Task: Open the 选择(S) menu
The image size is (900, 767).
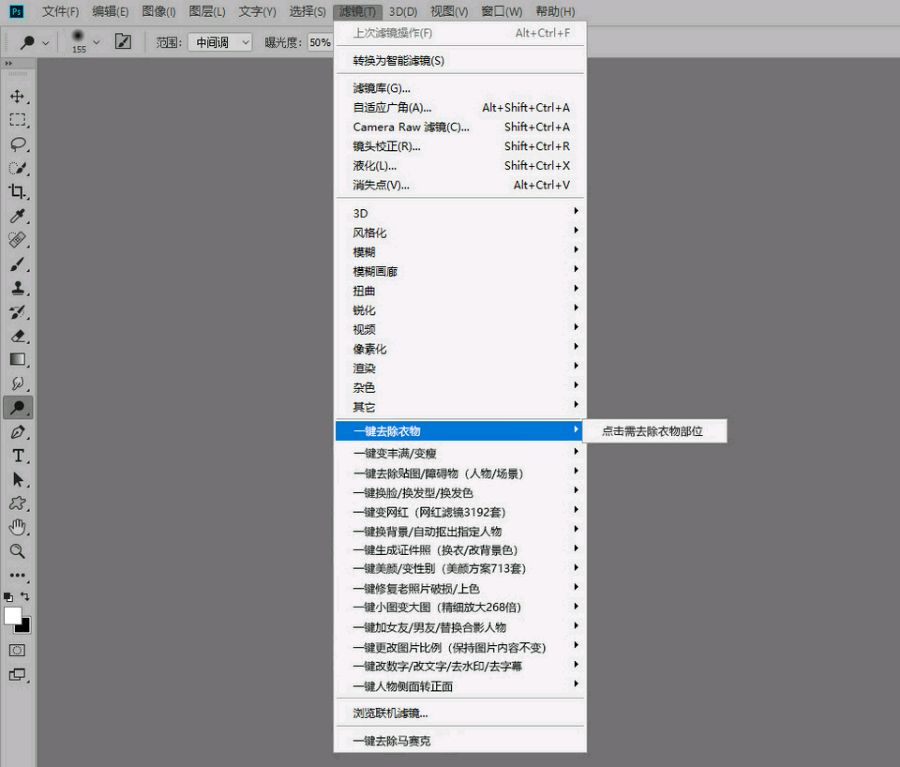Action: click(307, 11)
